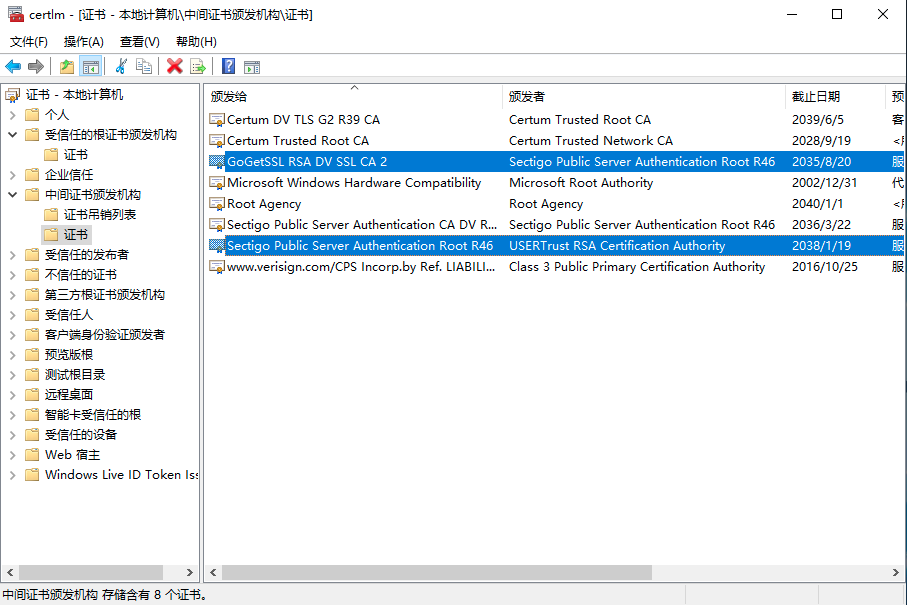Image resolution: width=907 pixels, height=605 pixels.
Task: Click the red X Delete icon
Action: pyautogui.click(x=174, y=66)
